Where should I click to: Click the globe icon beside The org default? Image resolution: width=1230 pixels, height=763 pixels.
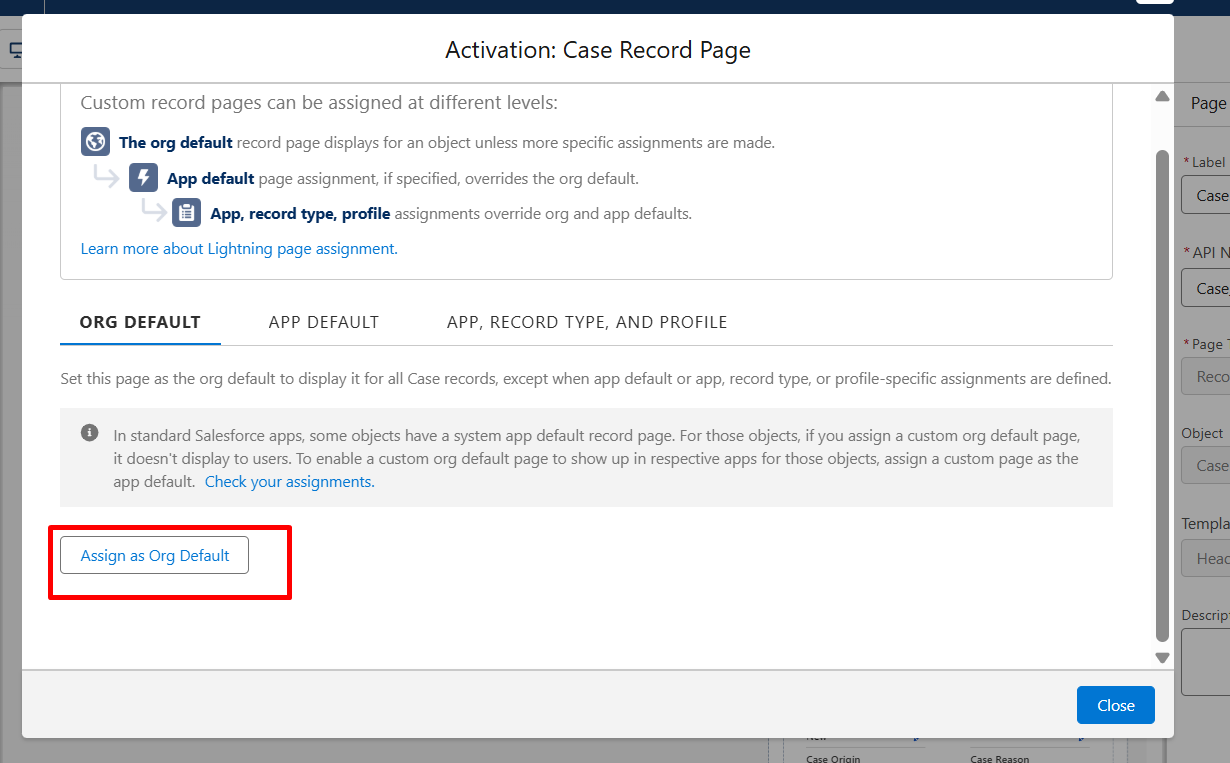95,142
